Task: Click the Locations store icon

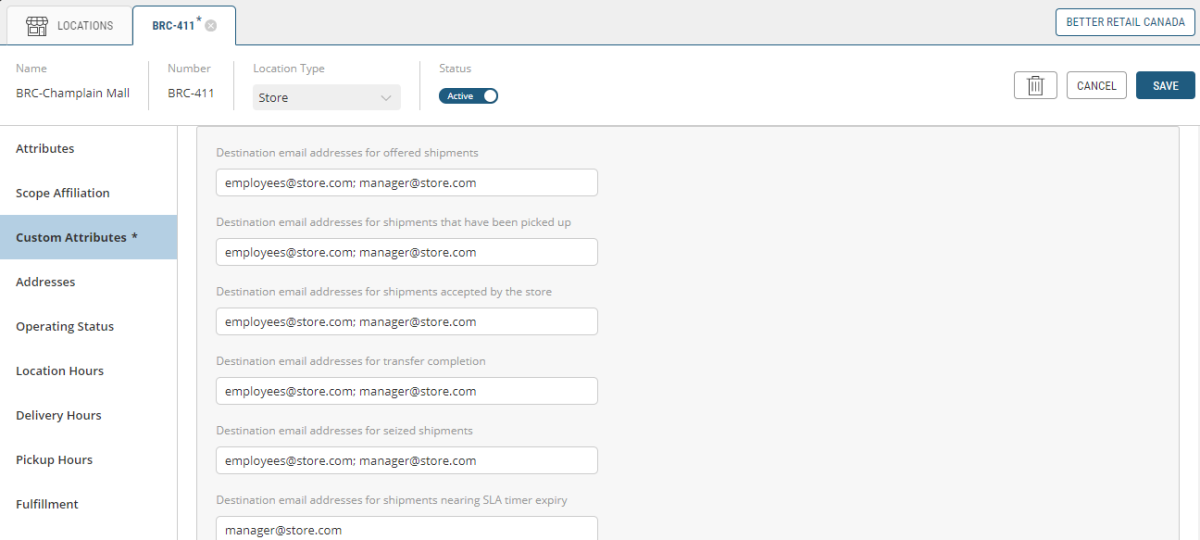Action: point(37,26)
